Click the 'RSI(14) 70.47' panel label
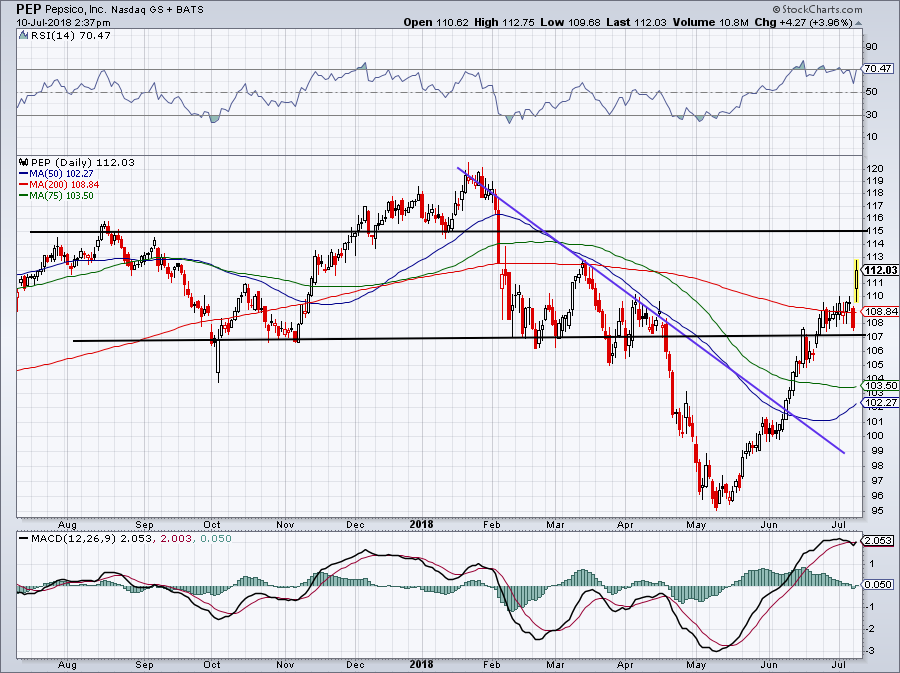This screenshot has height=673, width=900. pos(71,36)
